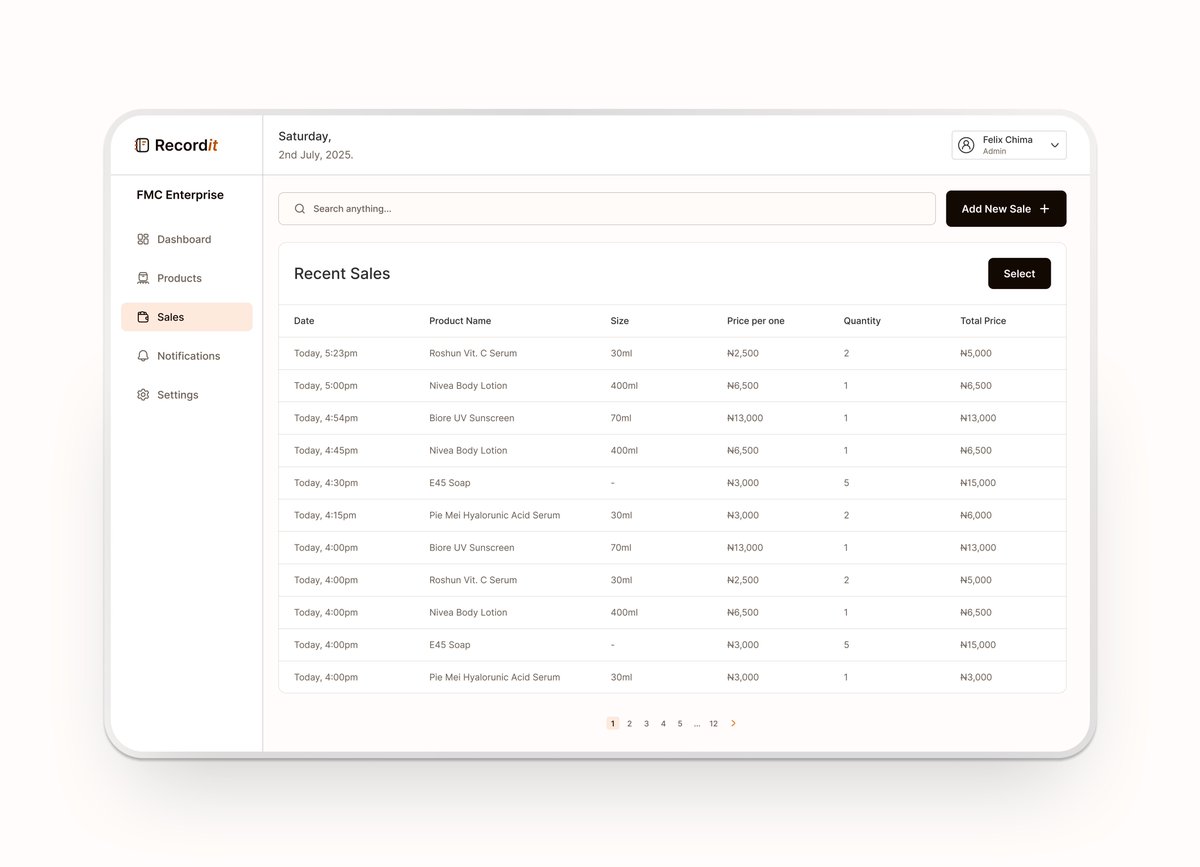
Task: Click the plus icon on Add New Sale
Action: coord(1045,209)
